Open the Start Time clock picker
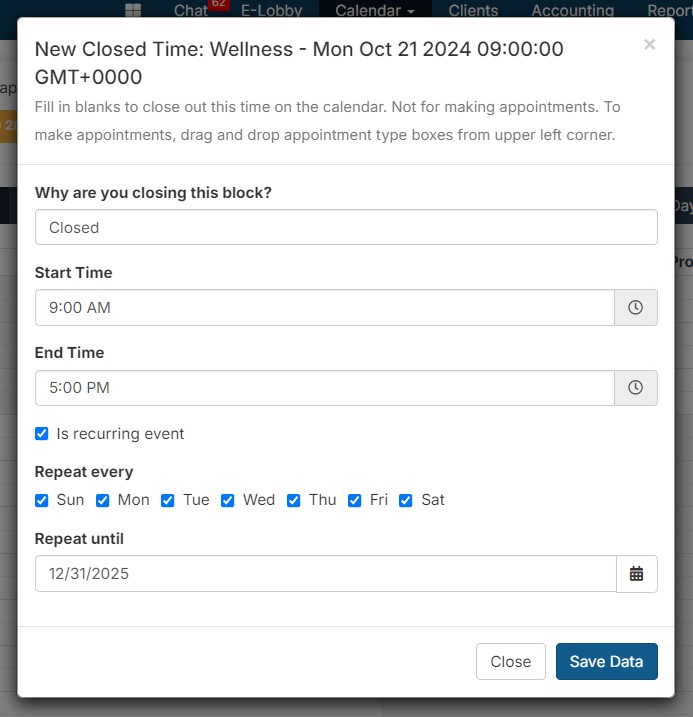This screenshot has width=693, height=717. 635,308
